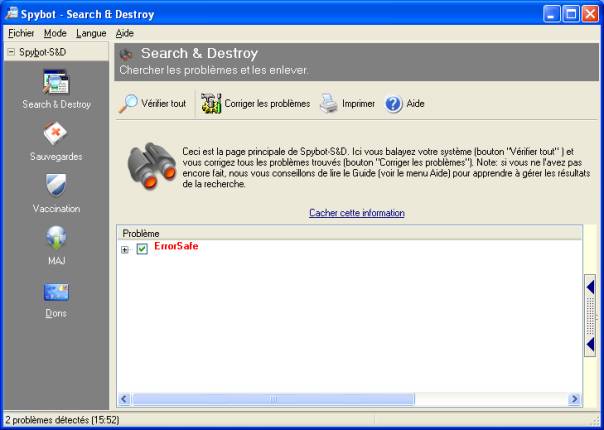Close the Spybot window
This screenshot has width=604, height=430.
click(x=590, y=15)
